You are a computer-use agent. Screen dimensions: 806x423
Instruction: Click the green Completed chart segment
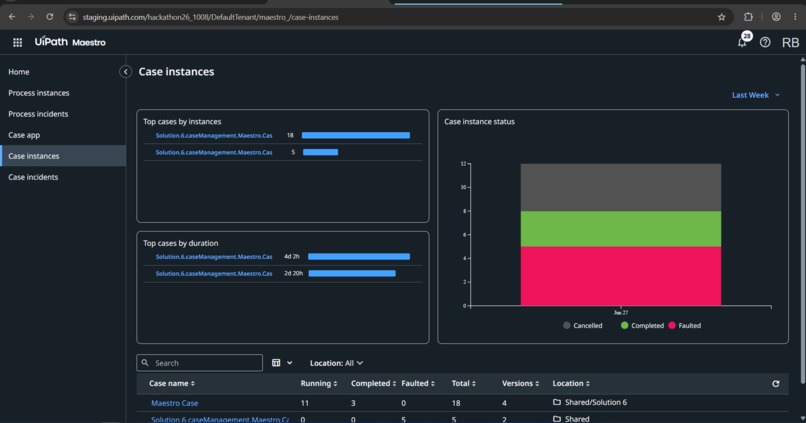click(620, 229)
